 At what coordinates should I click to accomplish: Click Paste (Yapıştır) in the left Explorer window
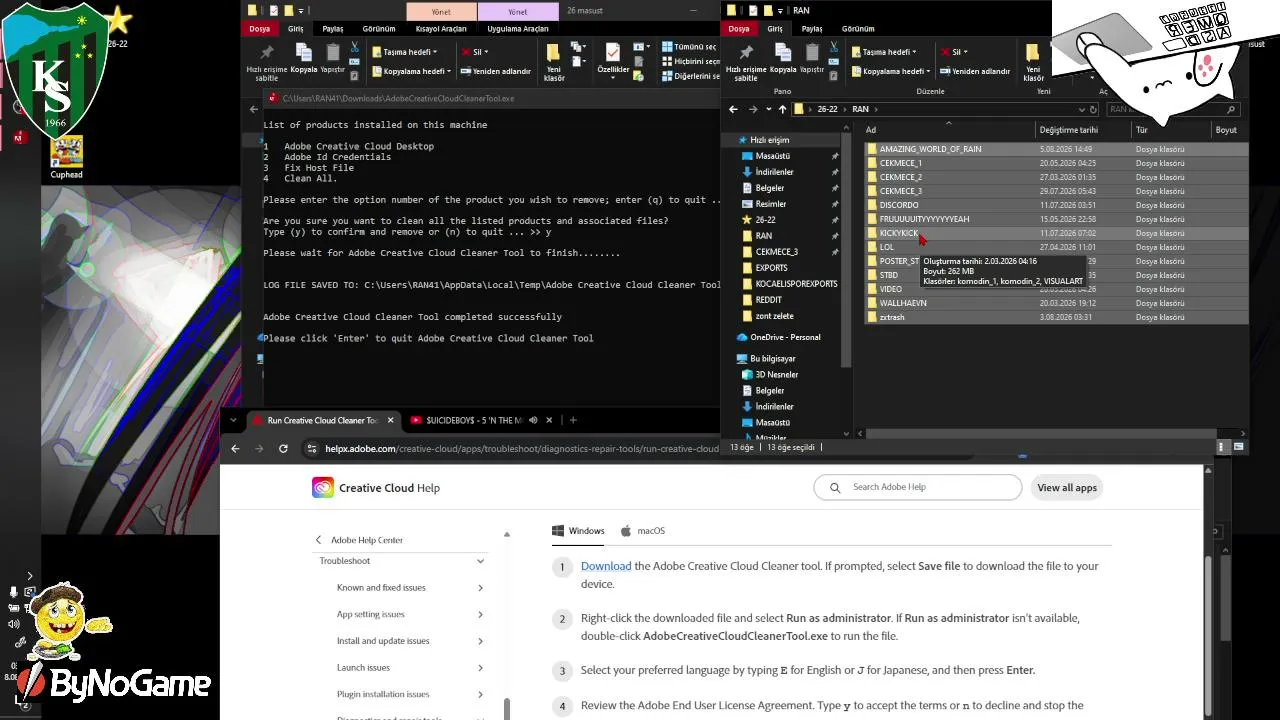(x=332, y=59)
